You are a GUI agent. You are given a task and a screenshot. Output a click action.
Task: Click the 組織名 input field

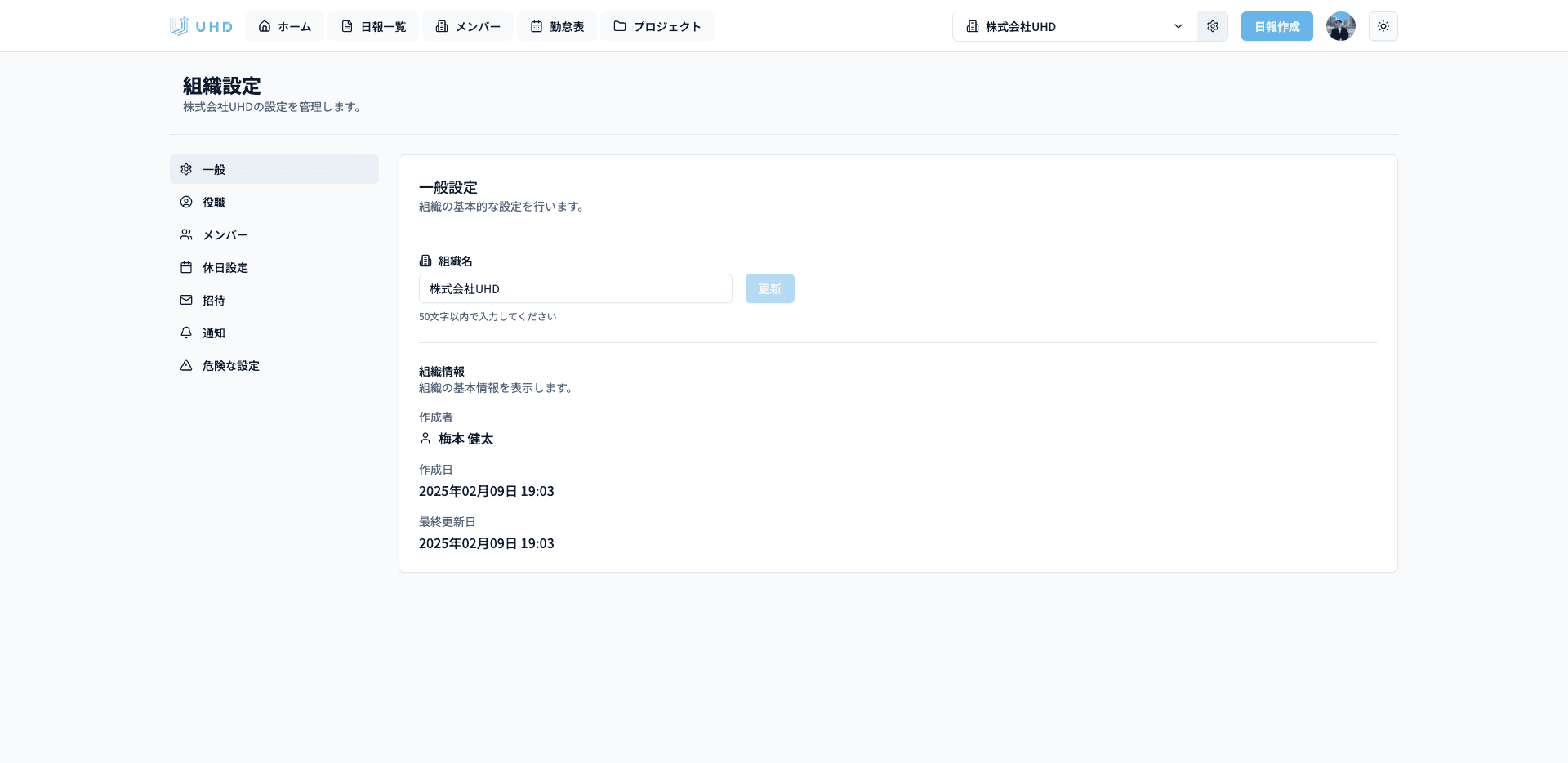[576, 288]
